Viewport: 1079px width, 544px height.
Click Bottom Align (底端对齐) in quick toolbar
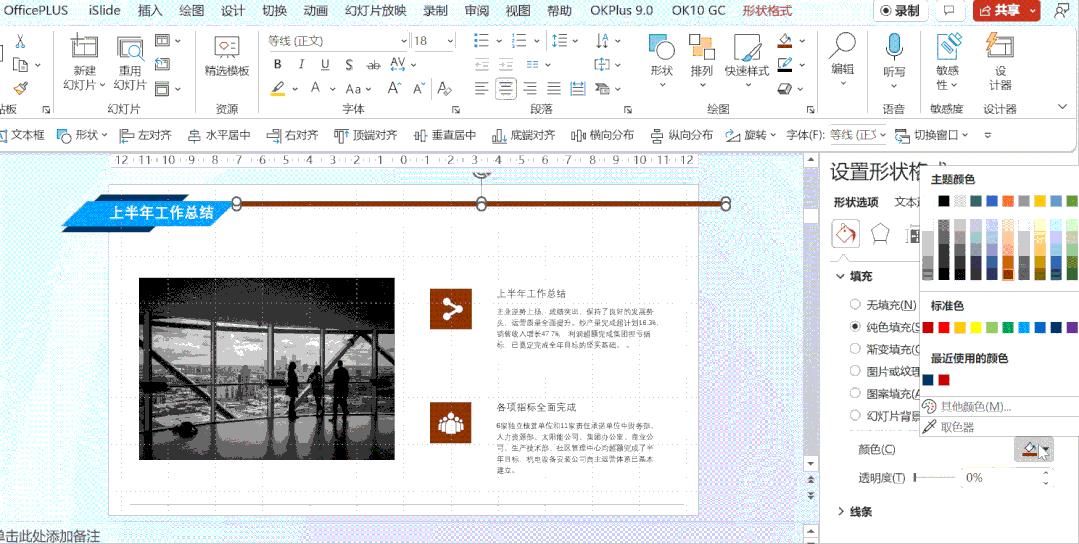coord(524,135)
